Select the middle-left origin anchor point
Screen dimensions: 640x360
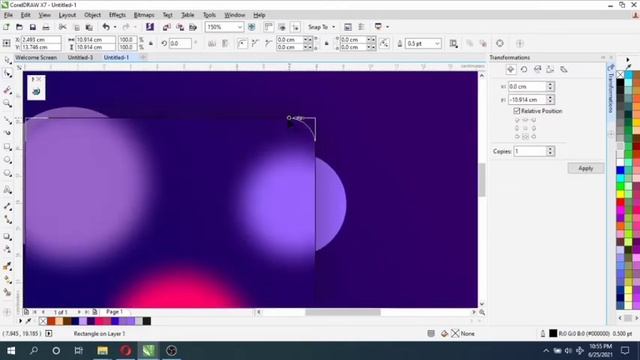point(517,128)
